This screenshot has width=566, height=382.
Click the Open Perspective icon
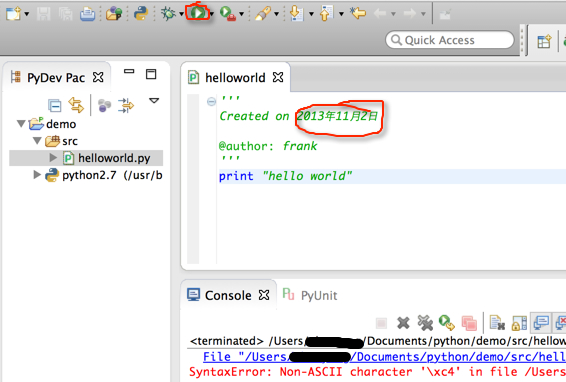tap(544, 42)
